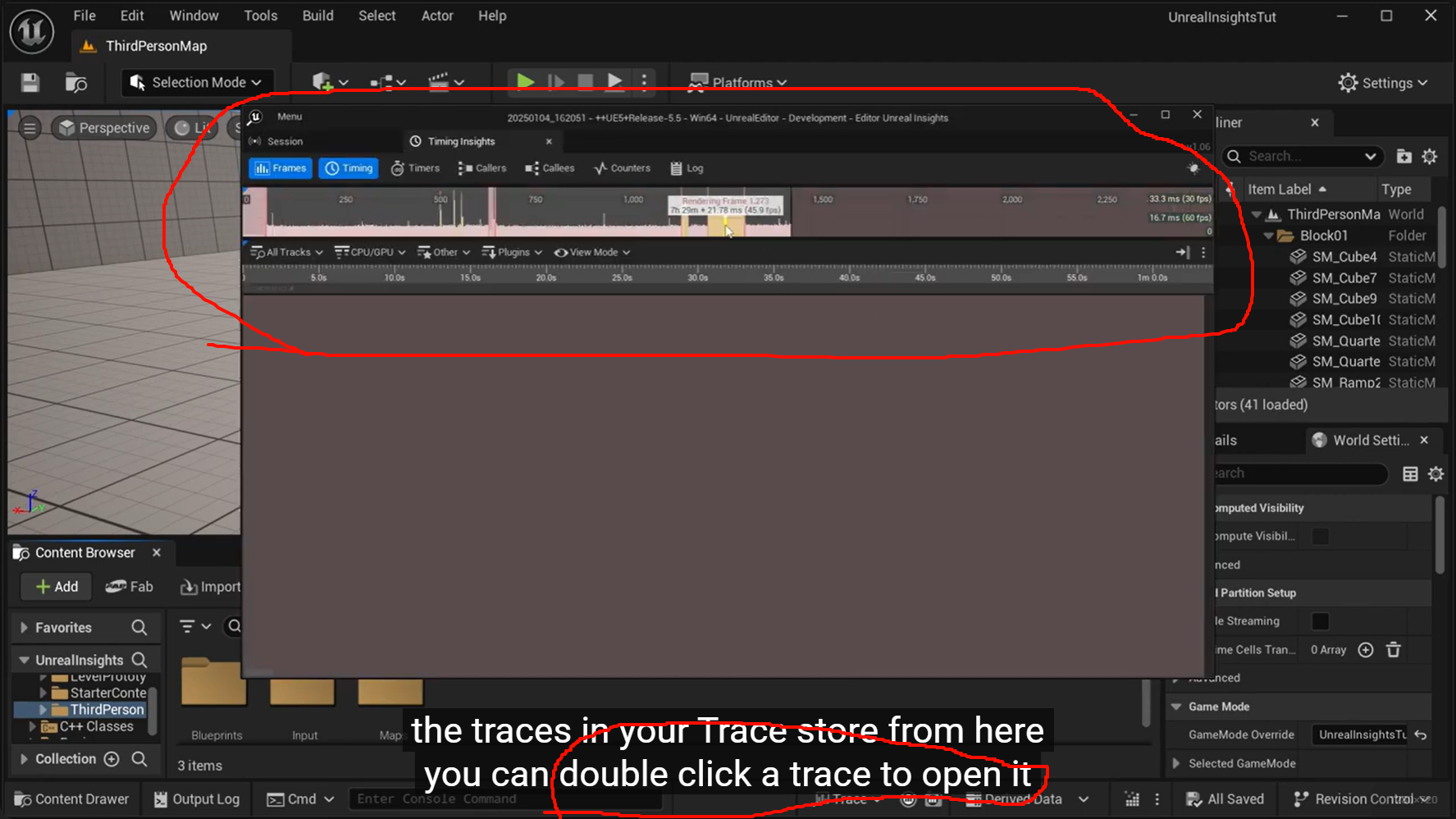1456x819 pixels.
Task: Empty the array with the trash icon
Action: [x=1393, y=650]
